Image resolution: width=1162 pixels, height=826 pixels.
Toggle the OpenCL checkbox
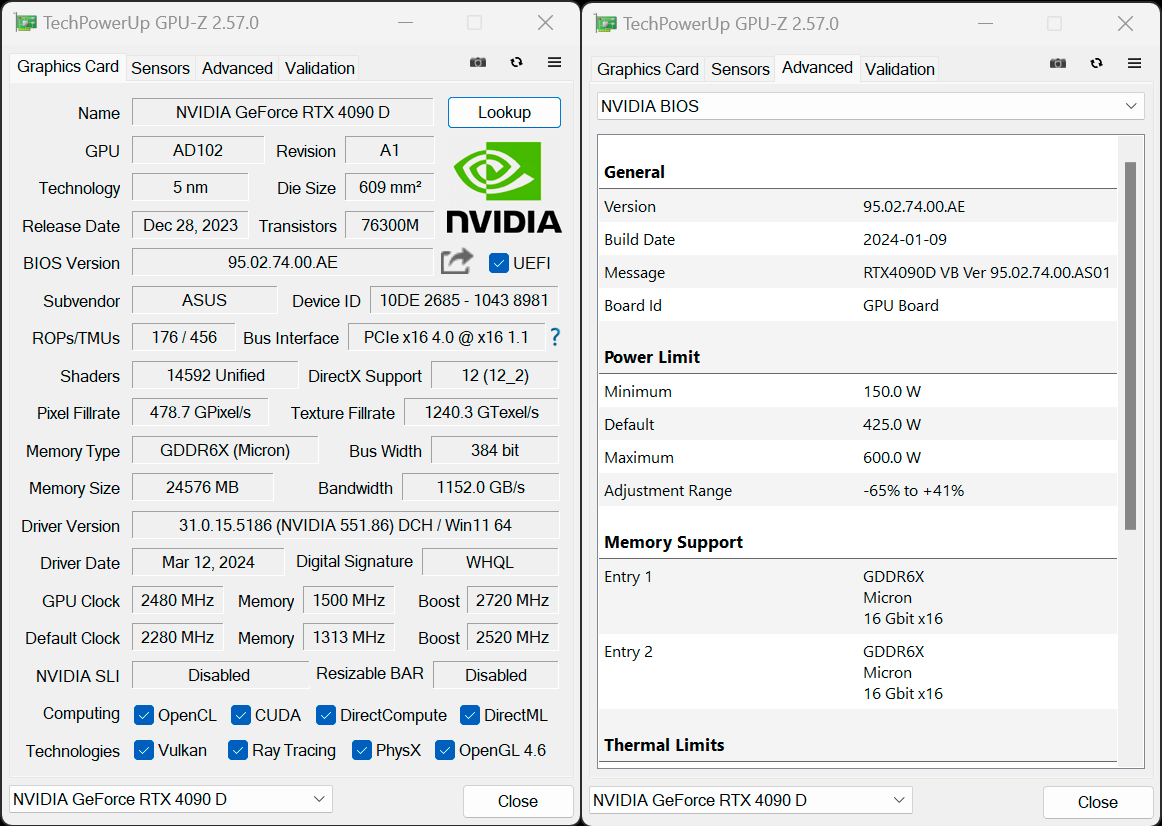pos(144,715)
